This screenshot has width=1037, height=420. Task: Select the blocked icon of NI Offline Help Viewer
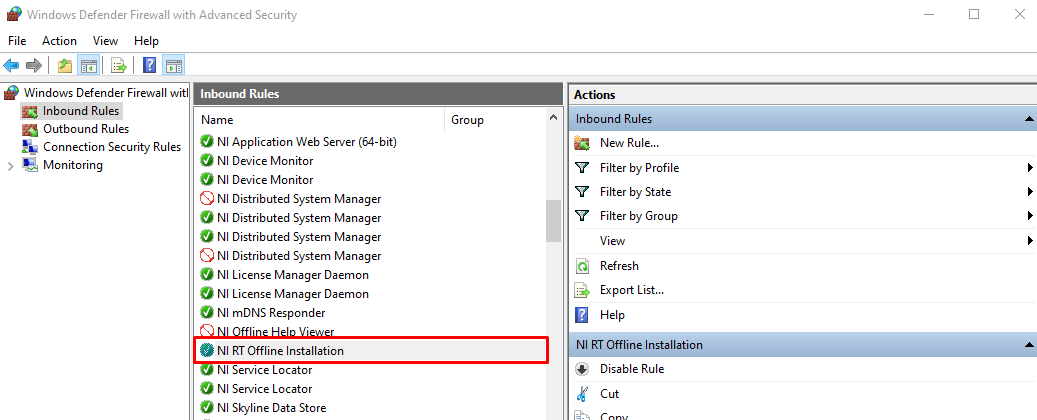[x=206, y=330]
